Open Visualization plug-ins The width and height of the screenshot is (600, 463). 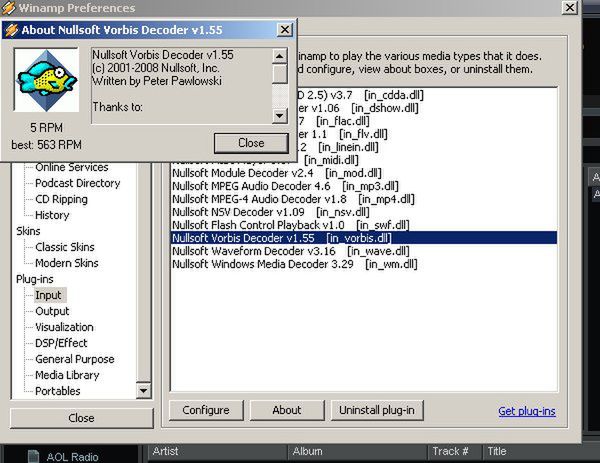(x=64, y=327)
